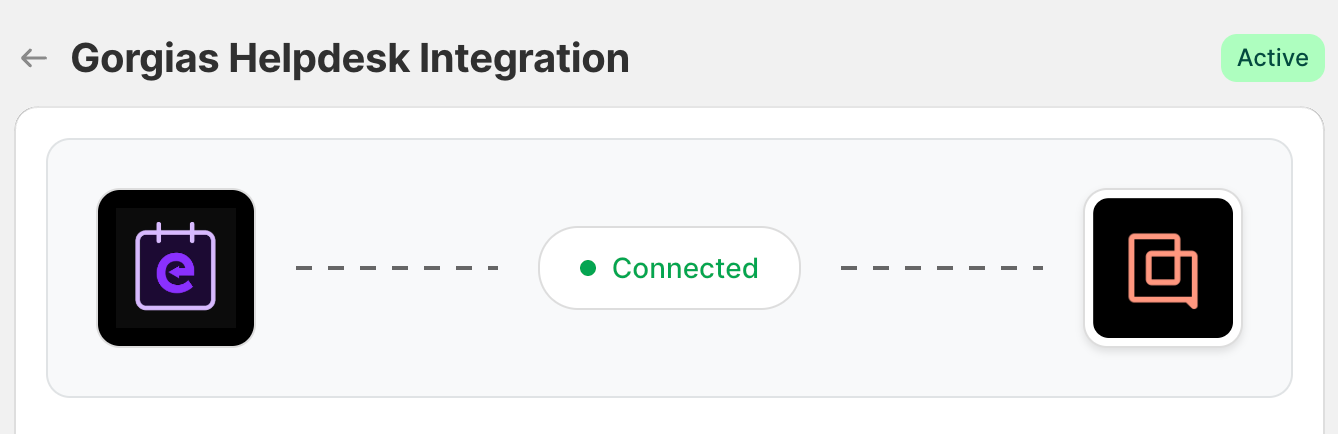Click the left dashed connector line

coord(397,268)
